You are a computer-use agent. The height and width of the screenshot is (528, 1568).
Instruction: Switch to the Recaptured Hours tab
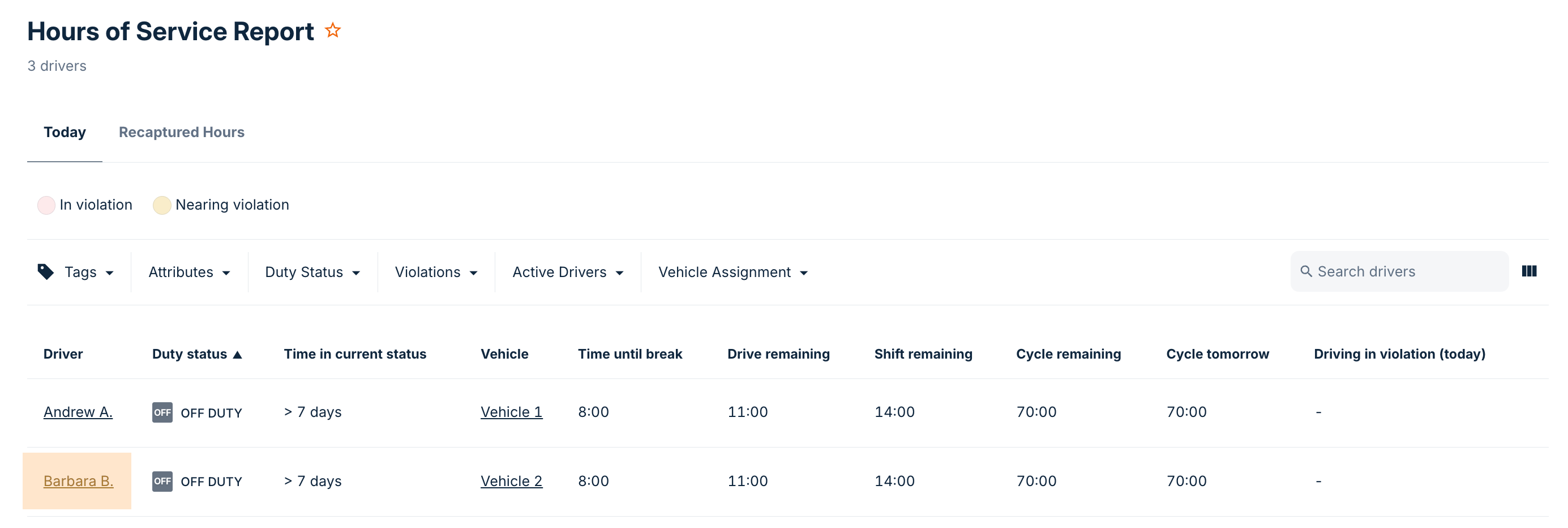[x=181, y=132]
